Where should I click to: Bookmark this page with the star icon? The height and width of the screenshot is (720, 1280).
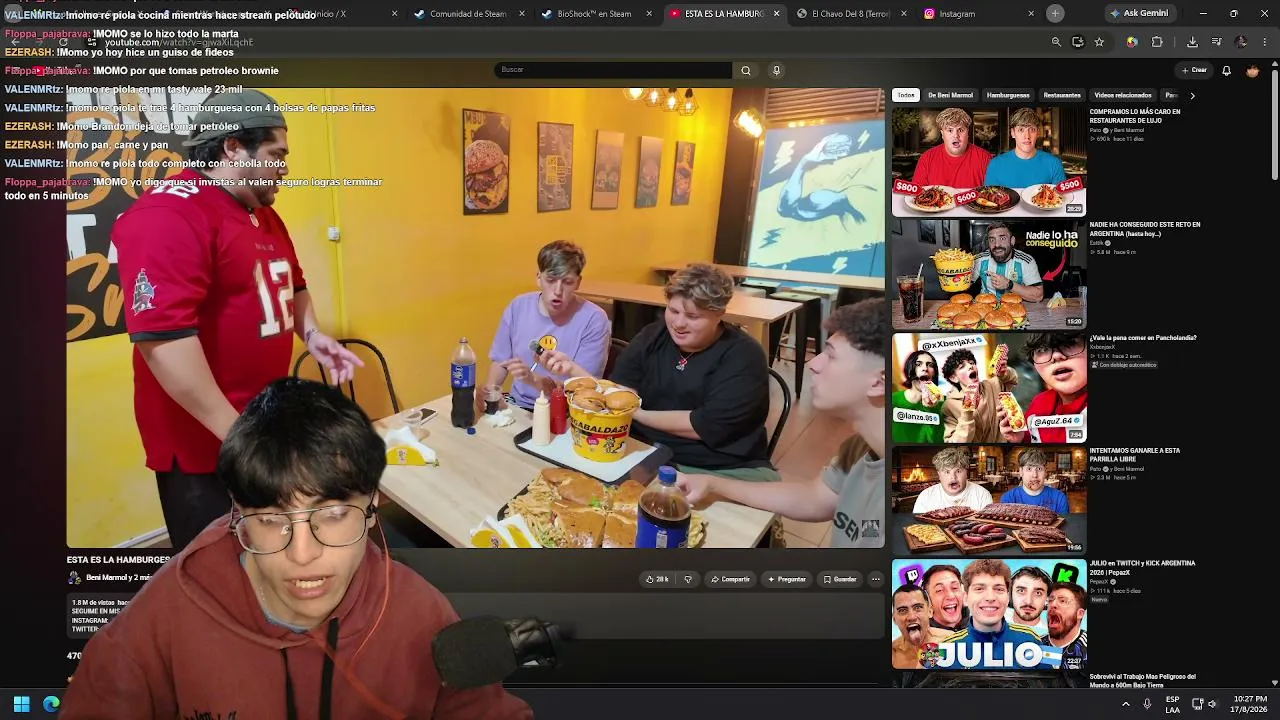coord(1099,42)
